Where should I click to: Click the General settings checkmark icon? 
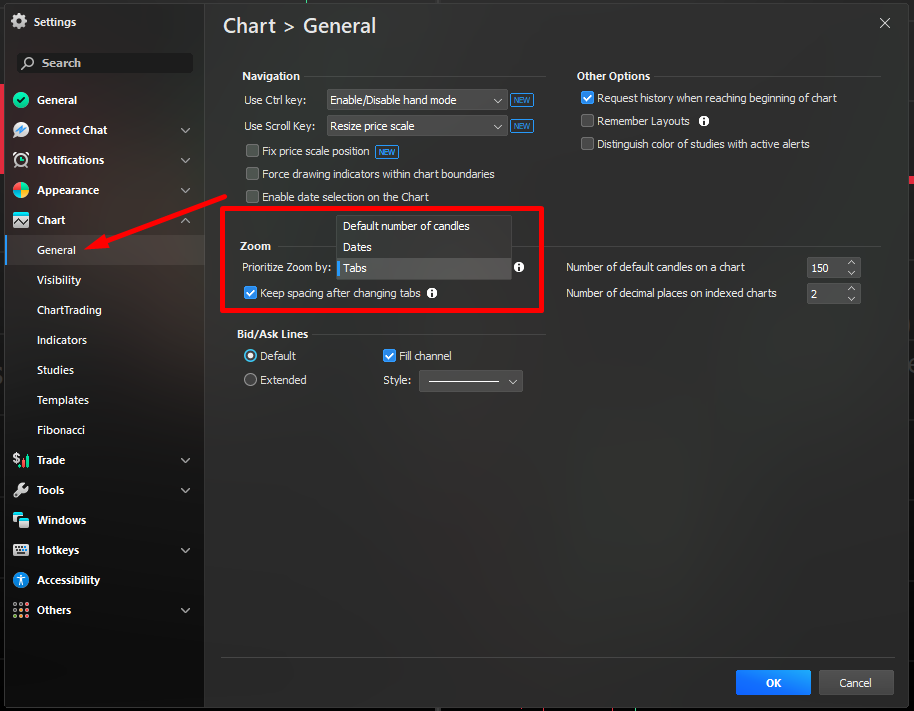(21, 100)
